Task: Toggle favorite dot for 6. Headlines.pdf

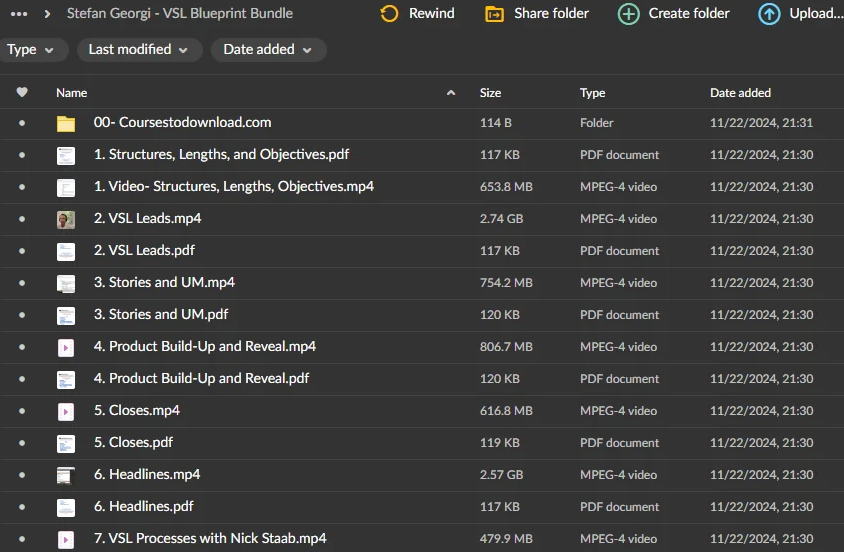Action: (x=22, y=507)
